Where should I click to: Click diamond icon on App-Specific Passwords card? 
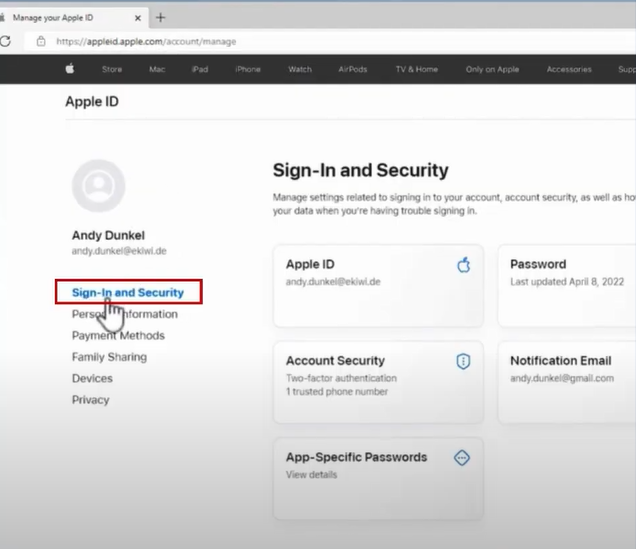click(x=462, y=457)
